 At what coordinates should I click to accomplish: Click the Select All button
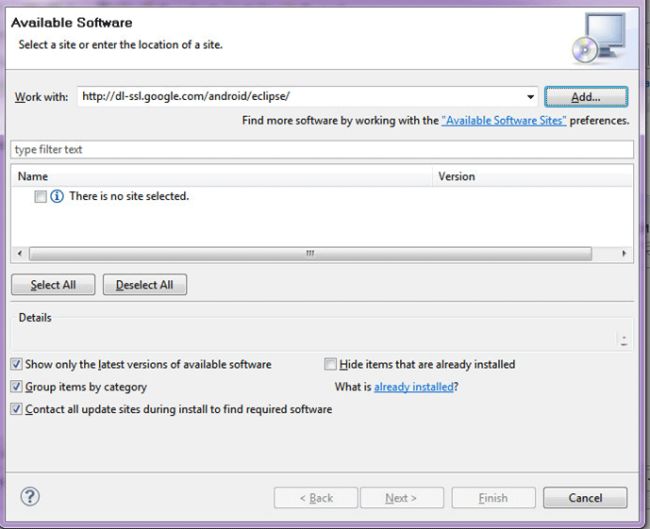[53, 285]
